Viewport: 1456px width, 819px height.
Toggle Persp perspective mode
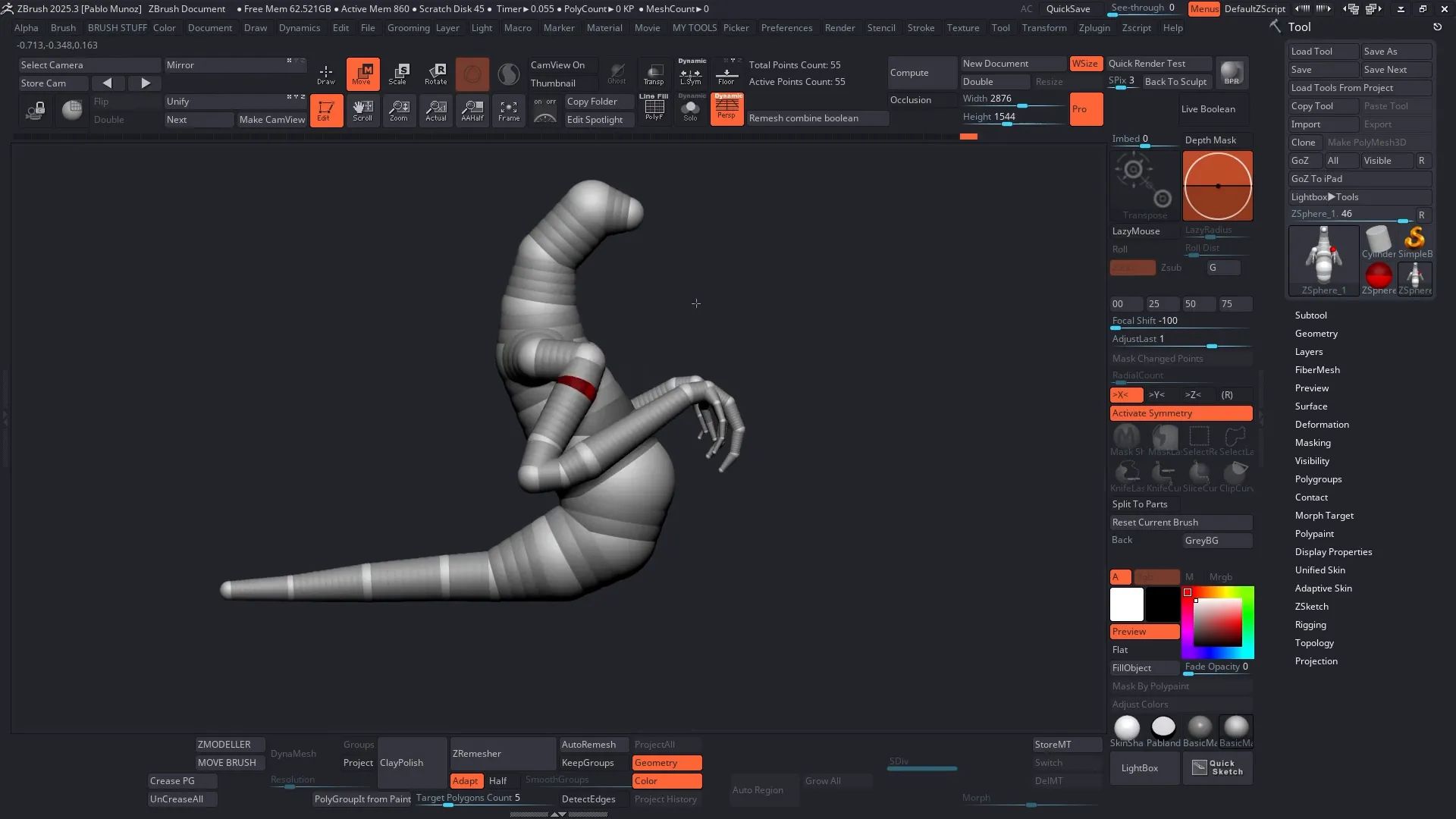click(726, 109)
